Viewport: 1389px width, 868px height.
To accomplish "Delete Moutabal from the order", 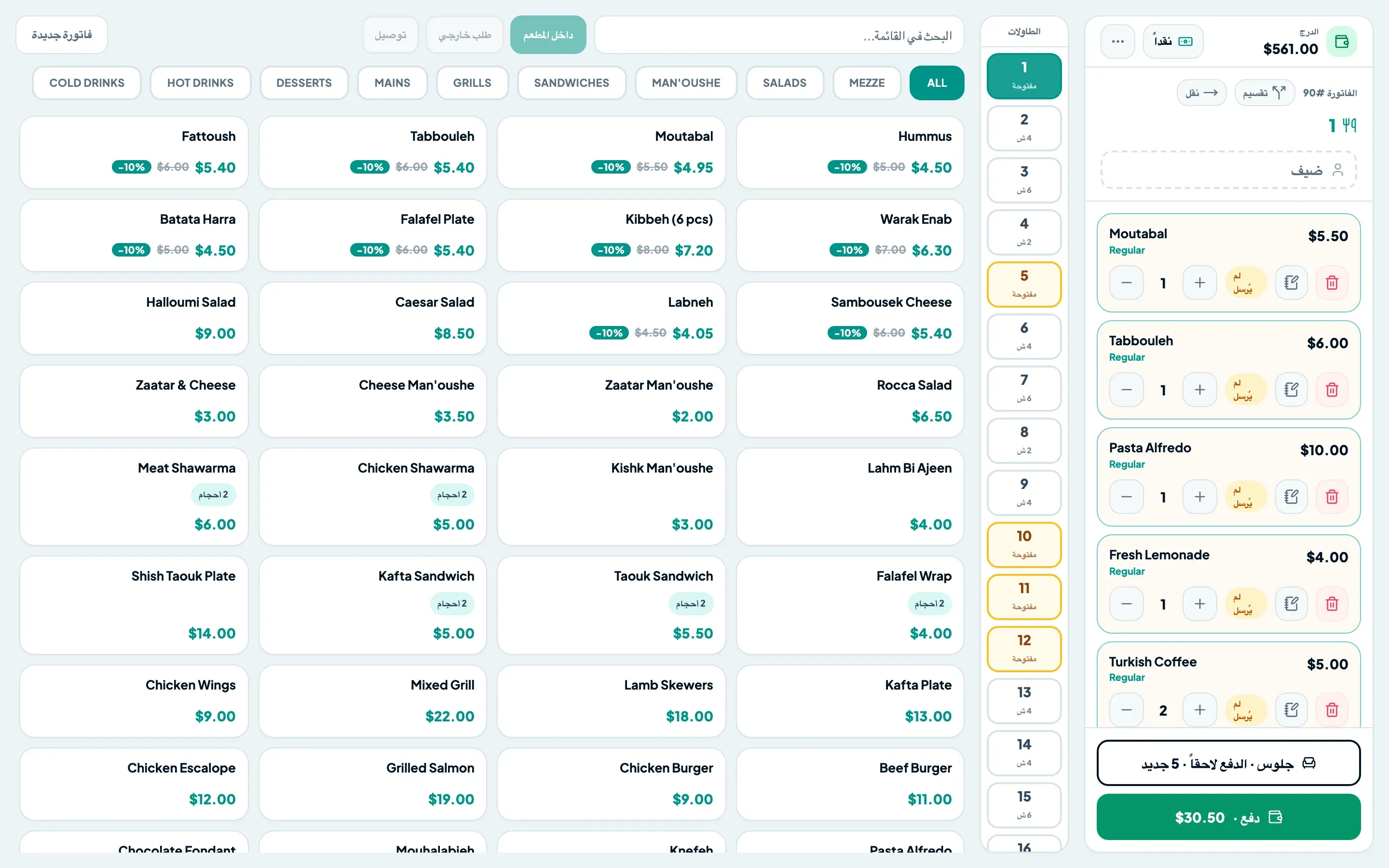I will (x=1332, y=283).
